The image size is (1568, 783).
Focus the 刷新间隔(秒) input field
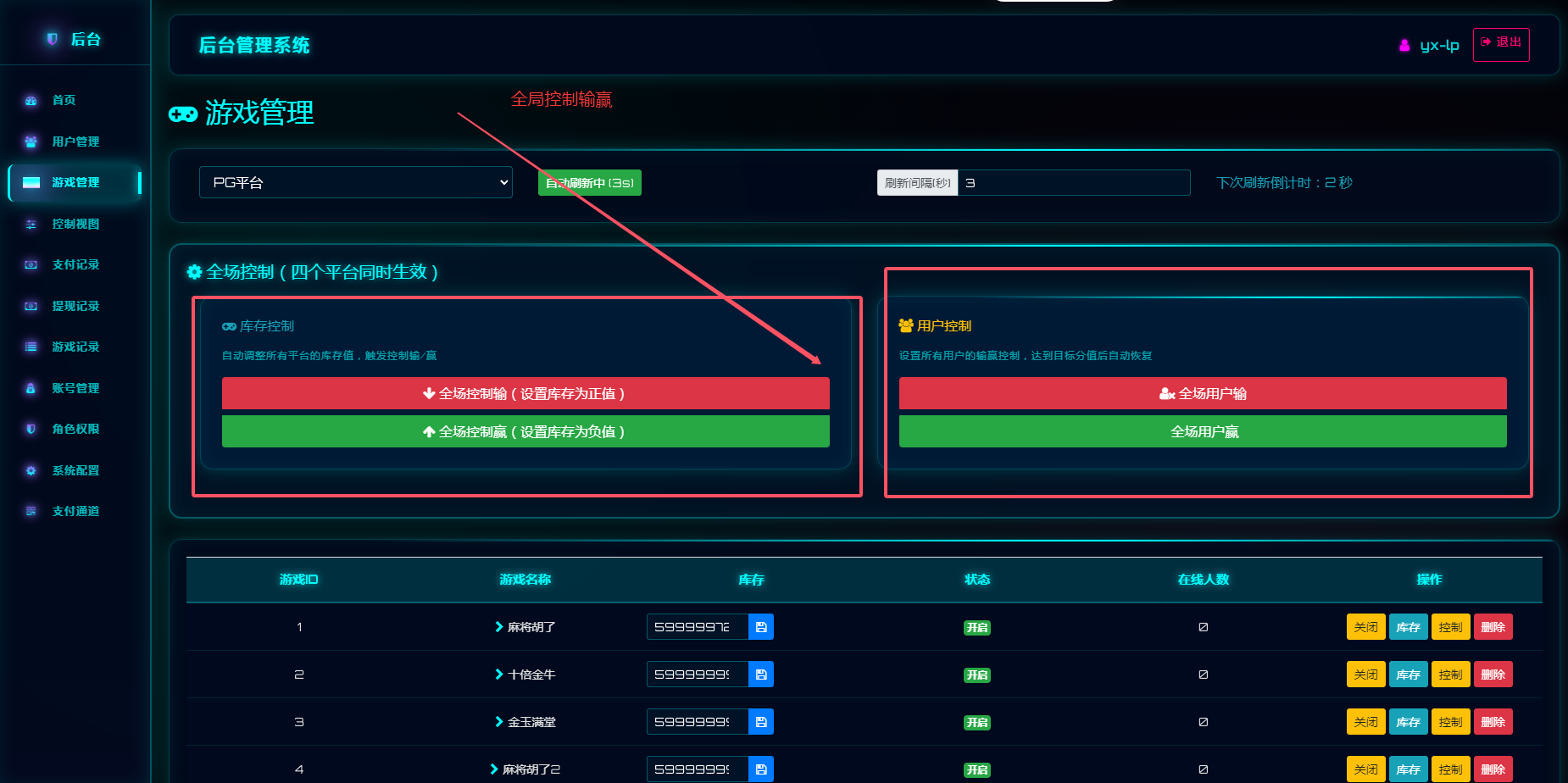click(1074, 183)
